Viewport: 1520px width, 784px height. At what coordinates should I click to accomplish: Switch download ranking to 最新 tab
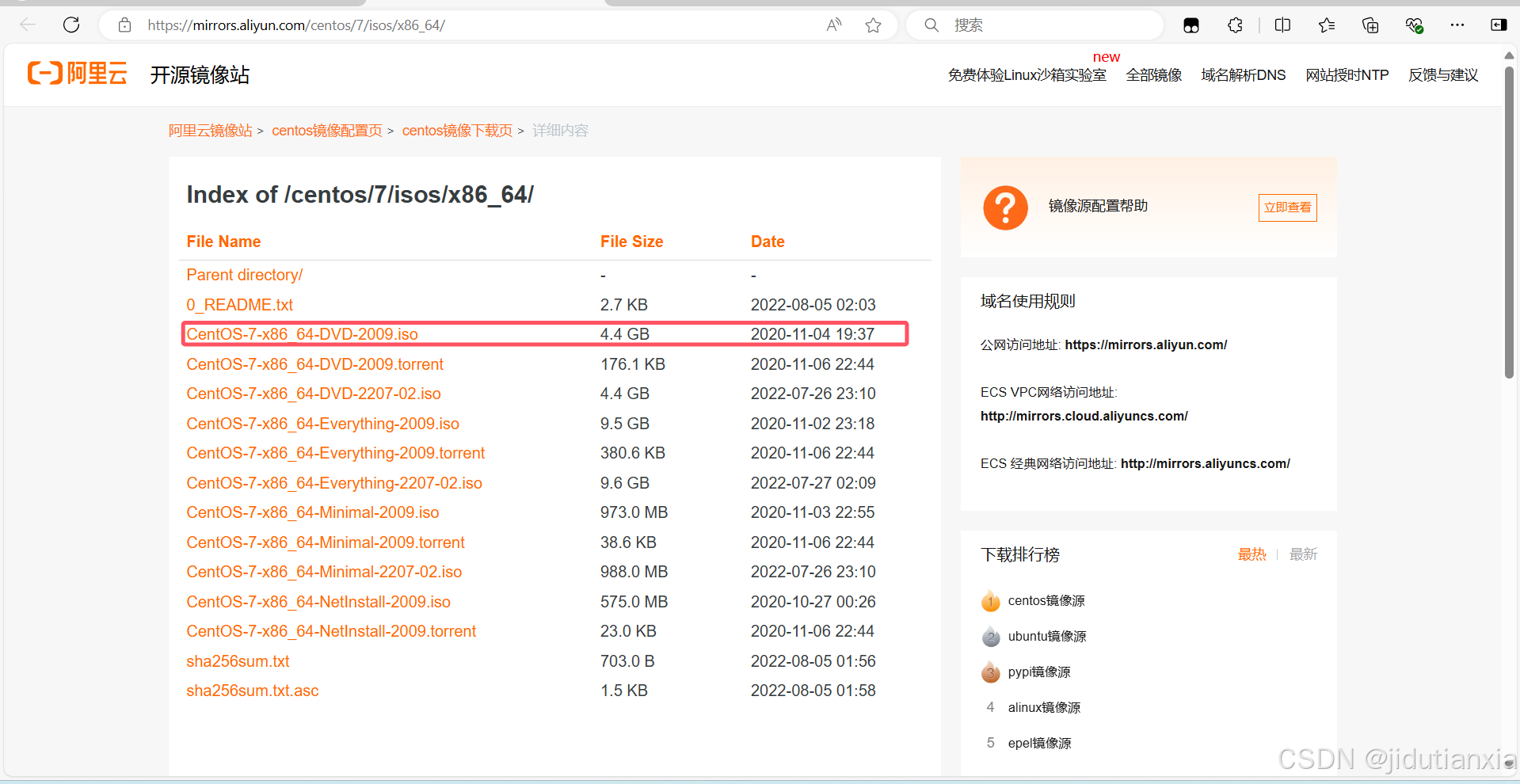click(1303, 554)
